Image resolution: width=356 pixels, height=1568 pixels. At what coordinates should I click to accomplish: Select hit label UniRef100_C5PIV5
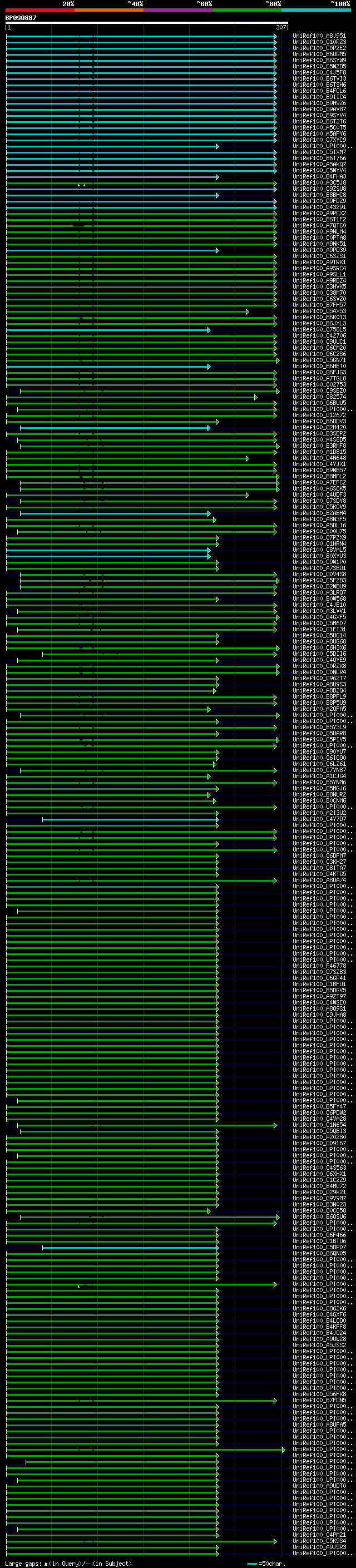point(319,740)
